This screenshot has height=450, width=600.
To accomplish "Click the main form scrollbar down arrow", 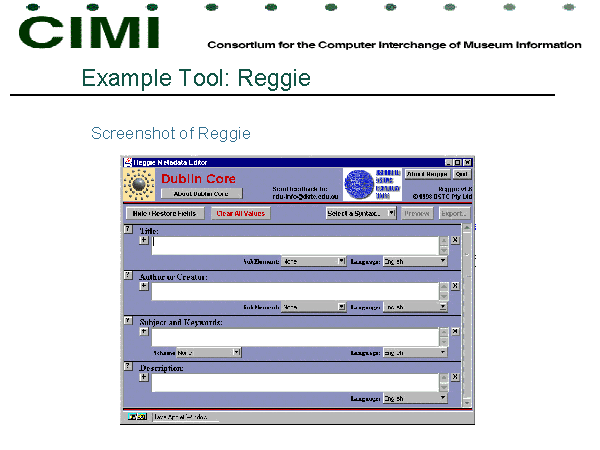I will [467, 403].
